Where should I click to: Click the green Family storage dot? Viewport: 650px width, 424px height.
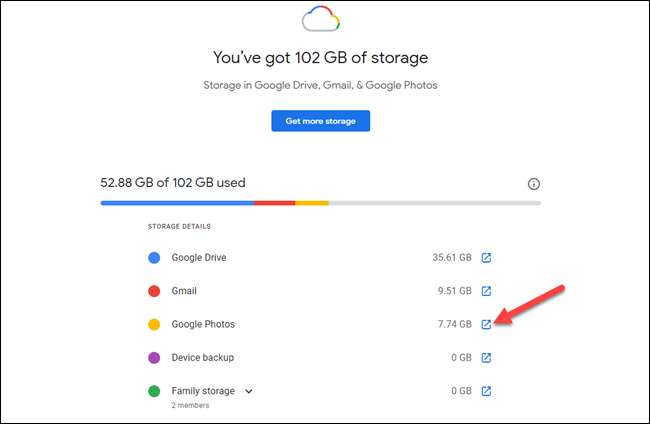click(155, 391)
